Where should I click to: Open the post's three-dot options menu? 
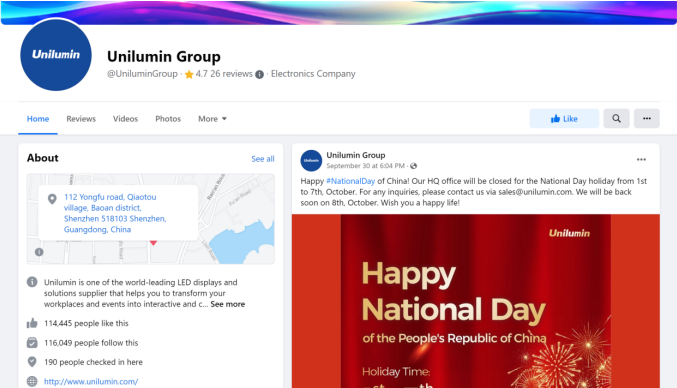[x=641, y=160]
